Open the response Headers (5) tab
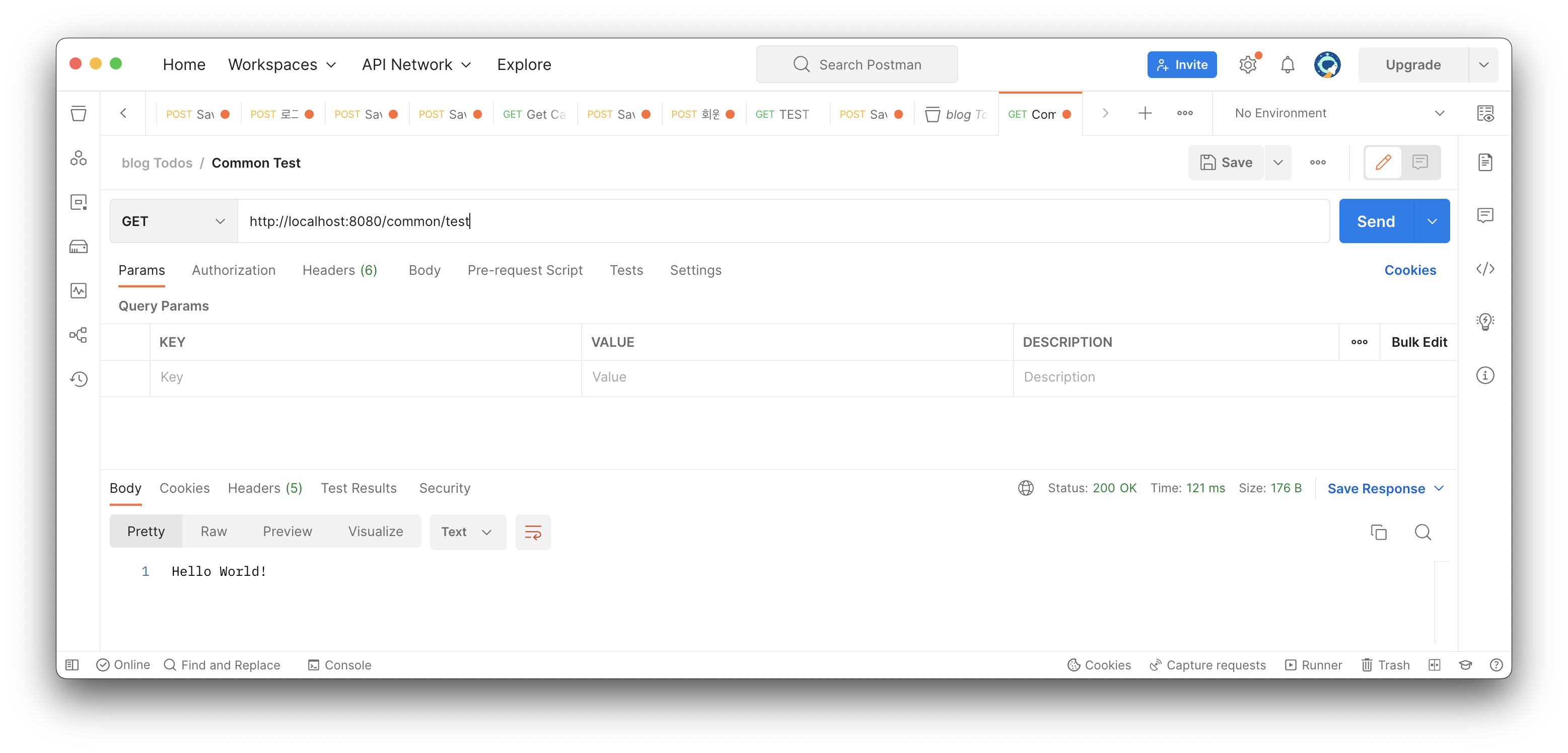This screenshot has height=753, width=1568. coord(265,488)
